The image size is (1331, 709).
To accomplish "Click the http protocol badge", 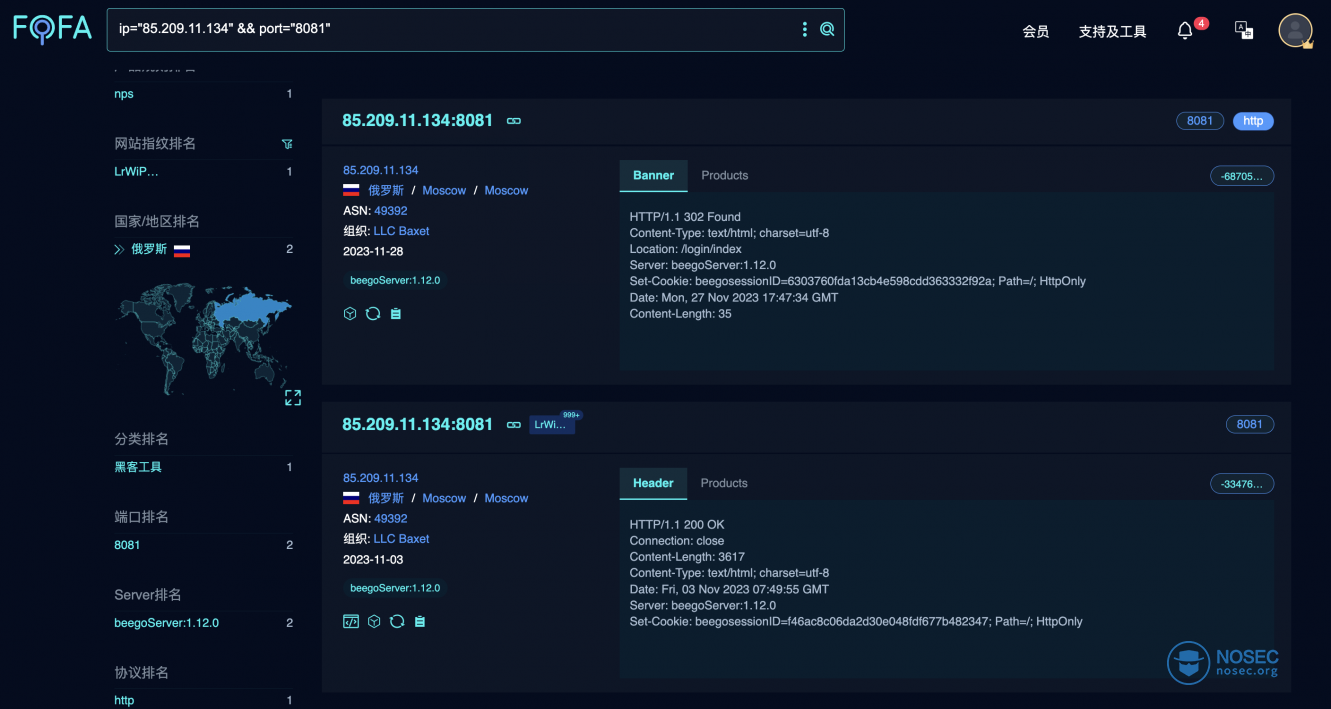I will point(1253,121).
